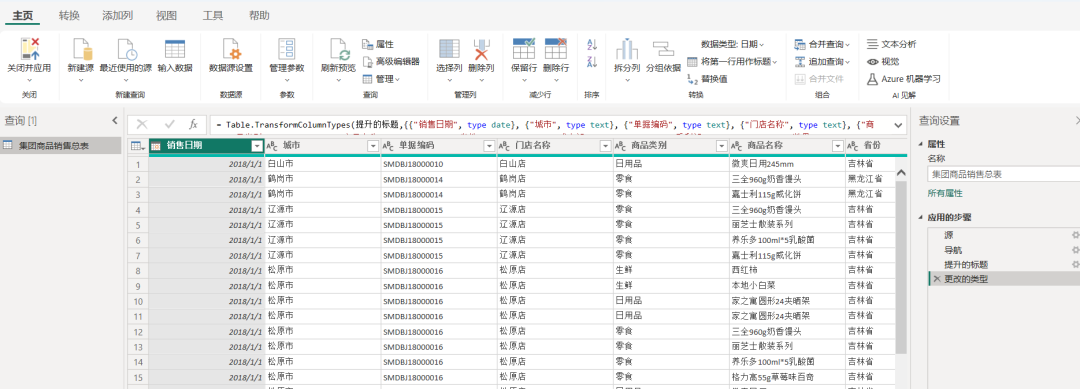The height and width of the screenshot is (389, 1080).
Task: Confirm formula with the checkmark icon
Action: coord(169,125)
